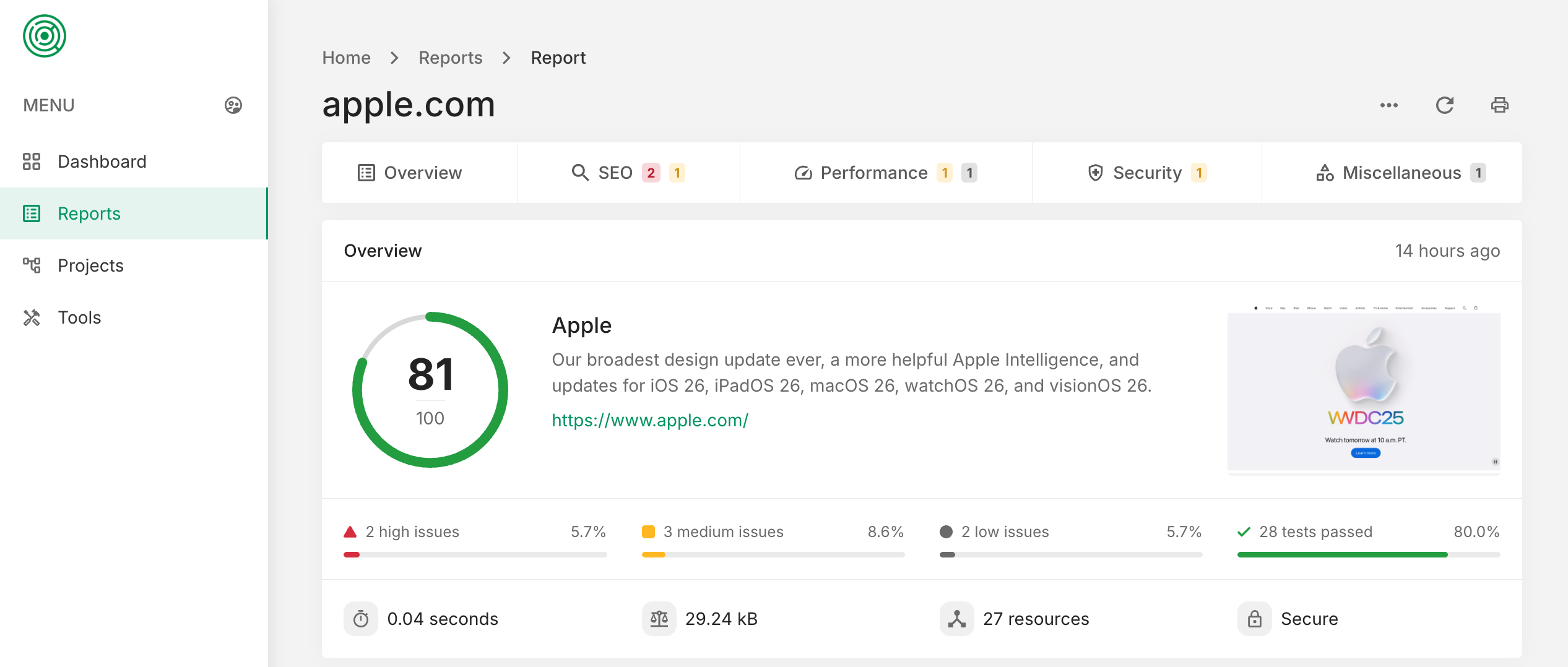The height and width of the screenshot is (667, 1568).
Task: Click the '28 tests passed' label
Action: 1316,531
